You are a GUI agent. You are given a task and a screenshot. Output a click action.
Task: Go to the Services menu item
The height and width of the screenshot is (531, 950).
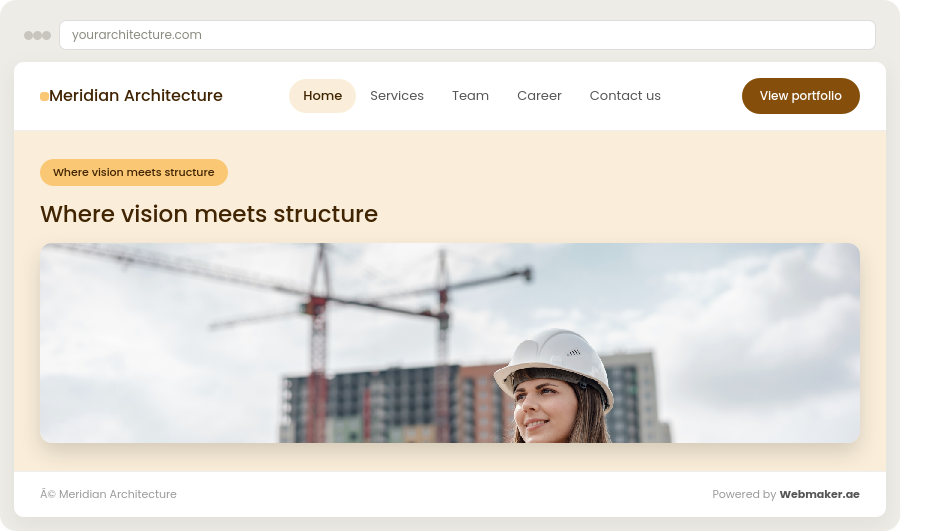397,96
